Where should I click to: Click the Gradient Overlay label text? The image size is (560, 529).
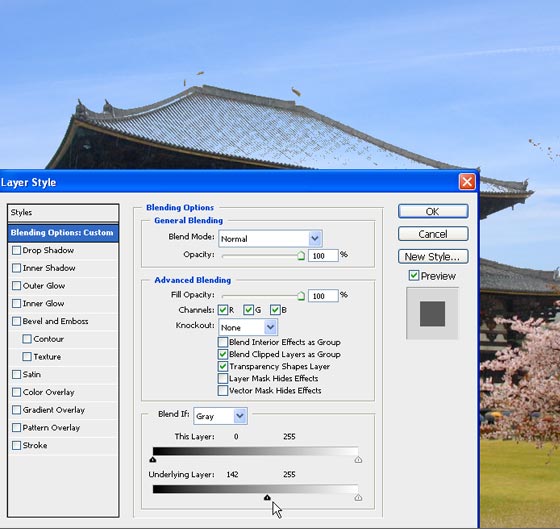[54, 410]
